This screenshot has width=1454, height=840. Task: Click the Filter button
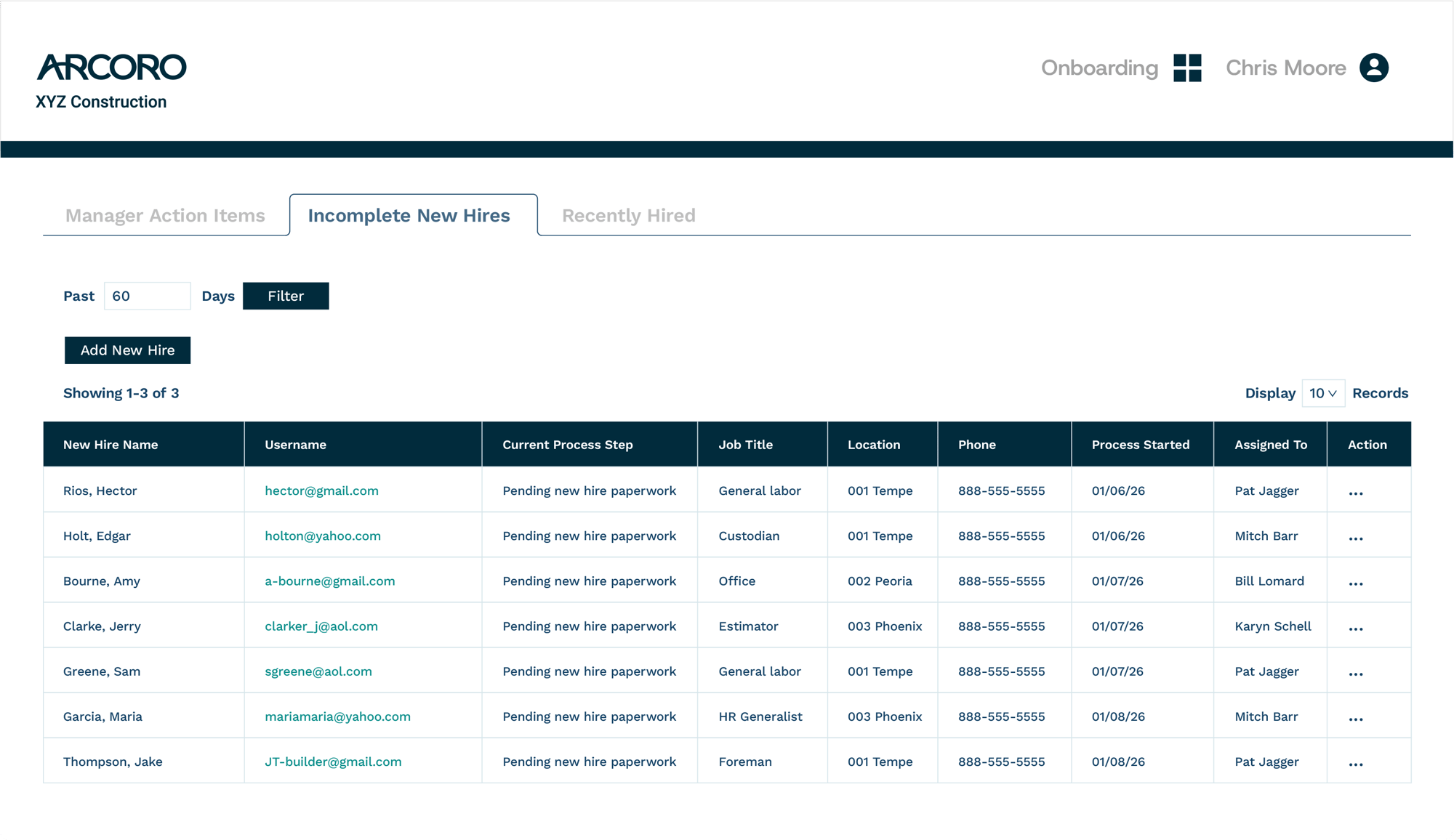tap(286, 296)
